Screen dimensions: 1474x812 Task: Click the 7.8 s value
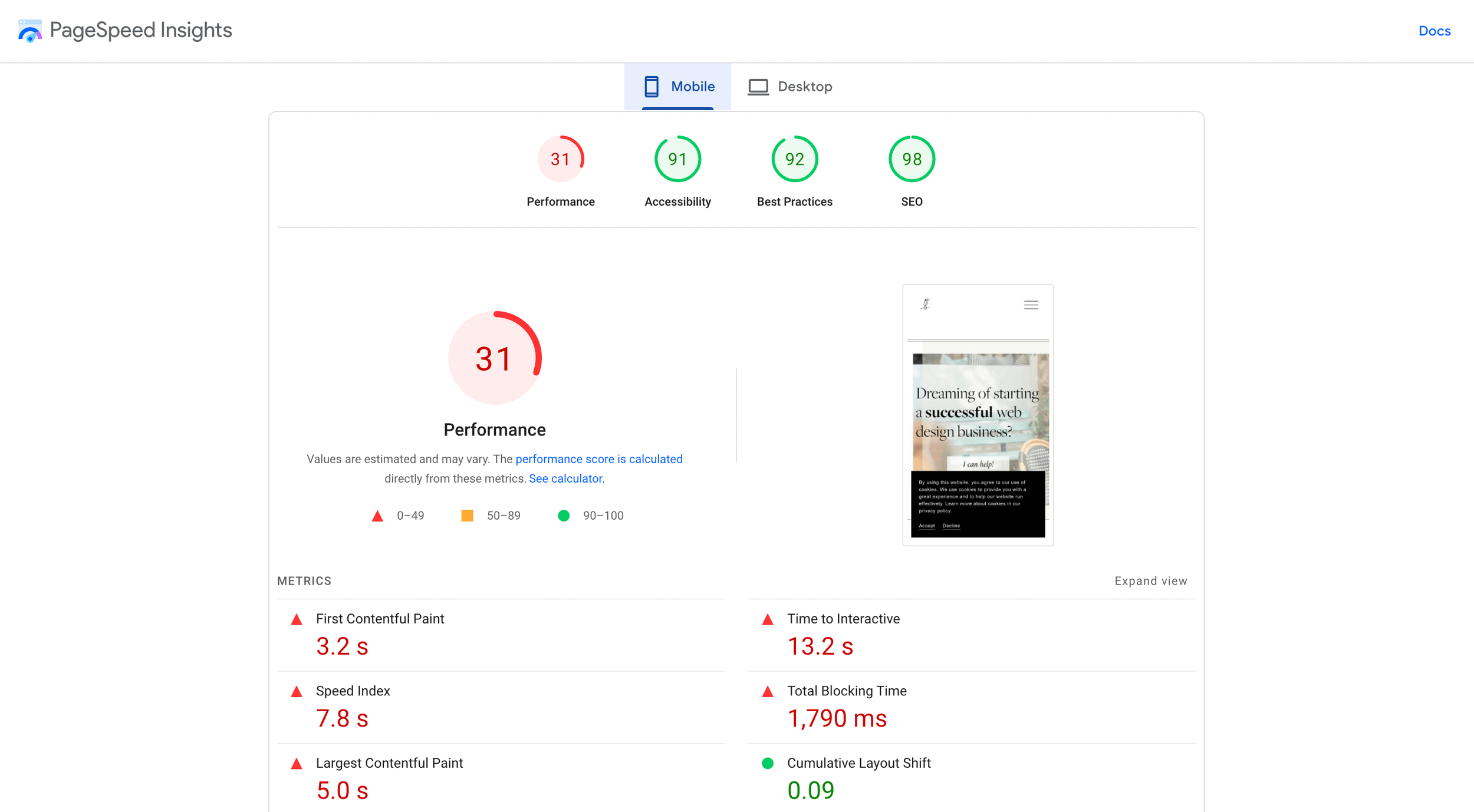coord(342,718)
